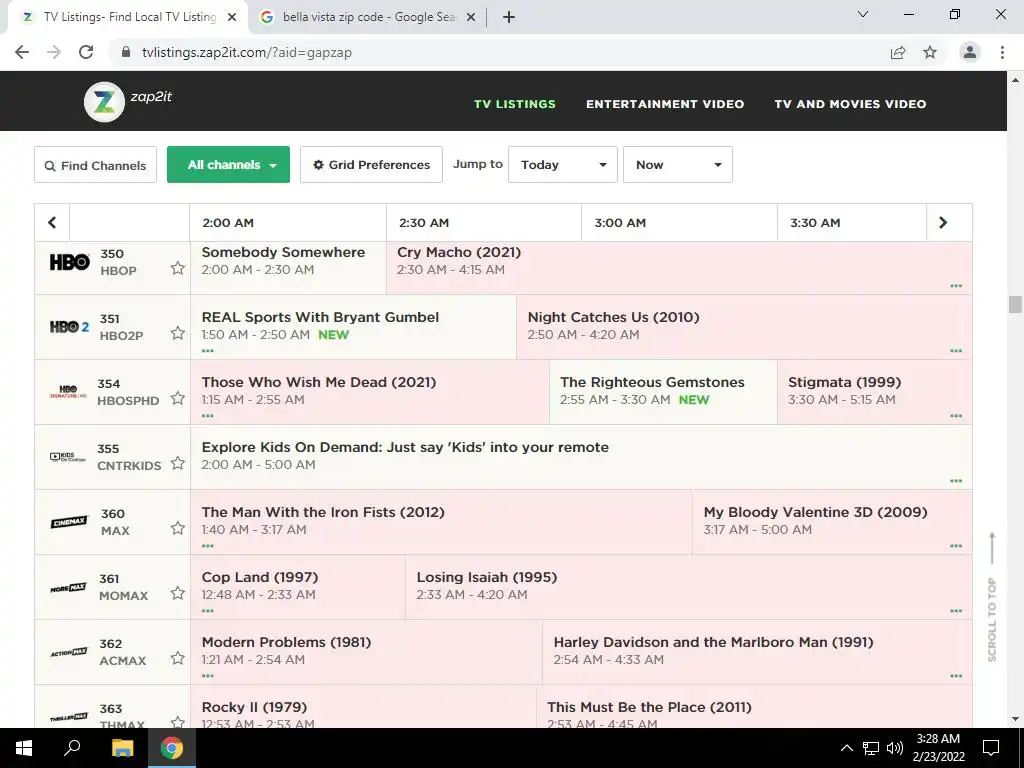Open Chrome three-dot menu
Viewport: 1024px width, 768px height.
pyautogui.click(x=1002, y=52)
